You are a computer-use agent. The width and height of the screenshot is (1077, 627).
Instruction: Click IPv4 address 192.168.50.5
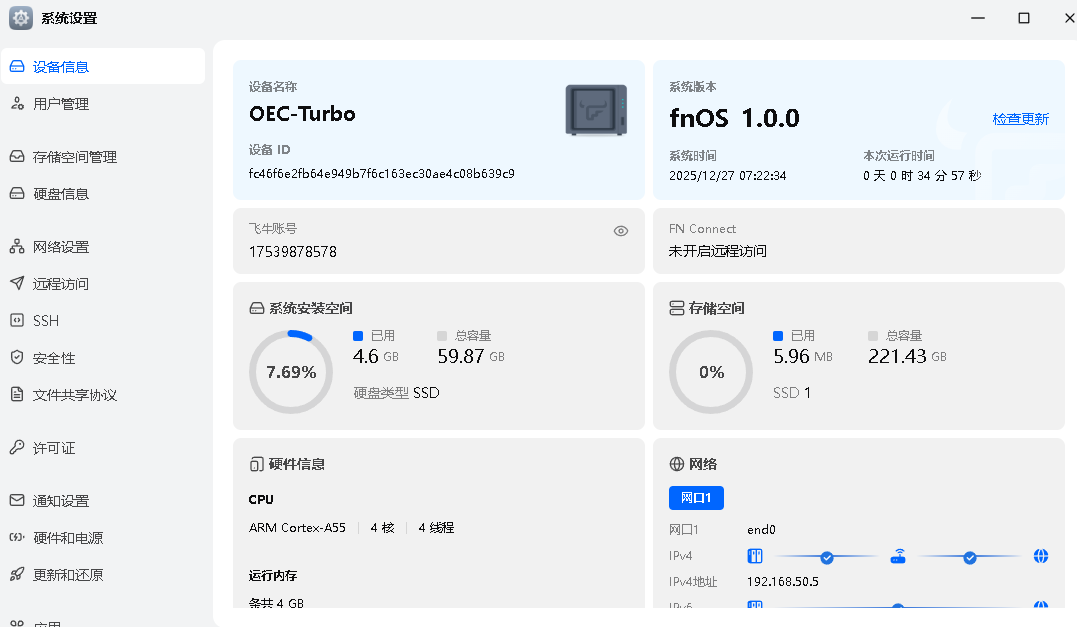782,581
